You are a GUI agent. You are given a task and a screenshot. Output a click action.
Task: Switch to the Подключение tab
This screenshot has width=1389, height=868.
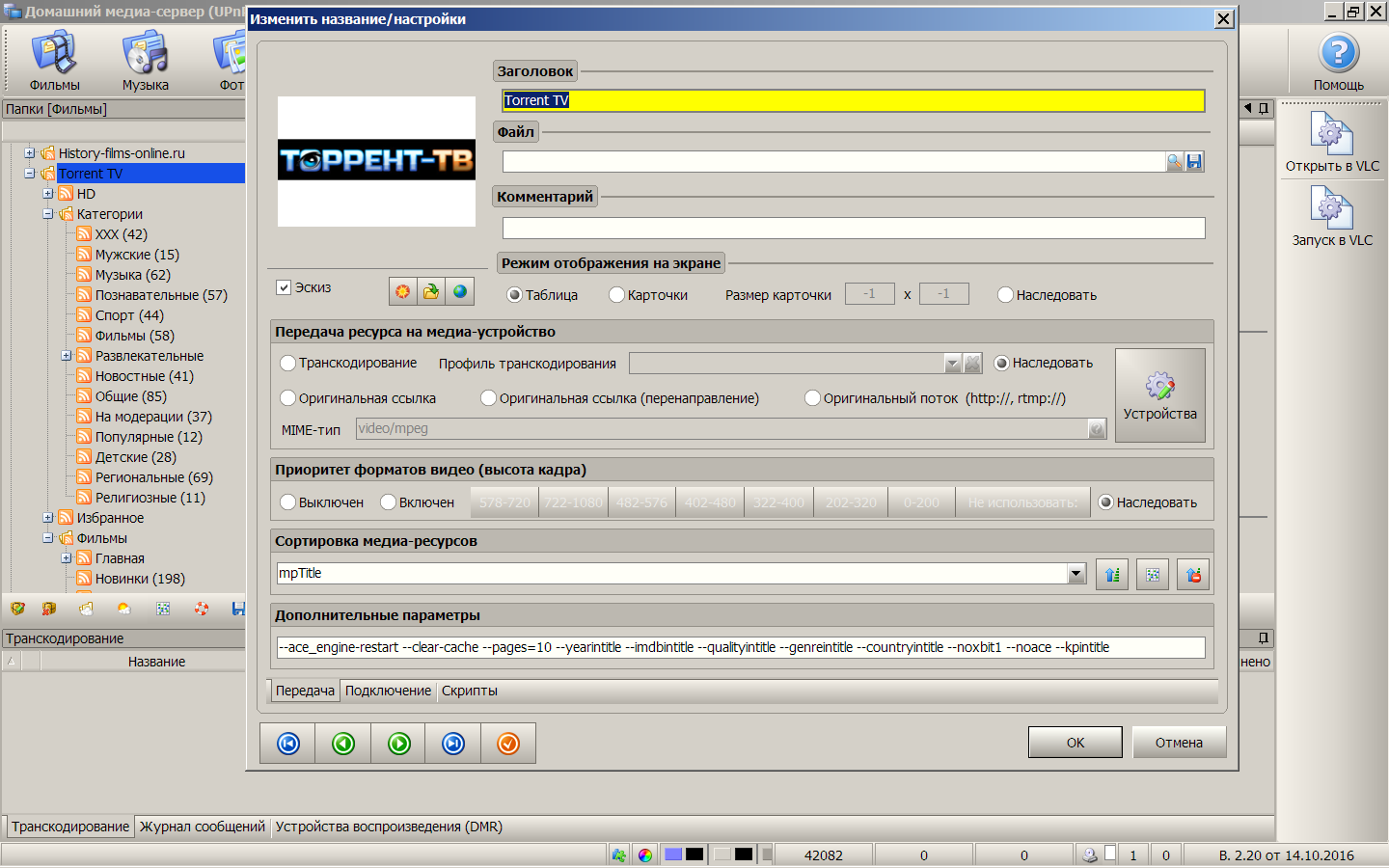(388, 691)
